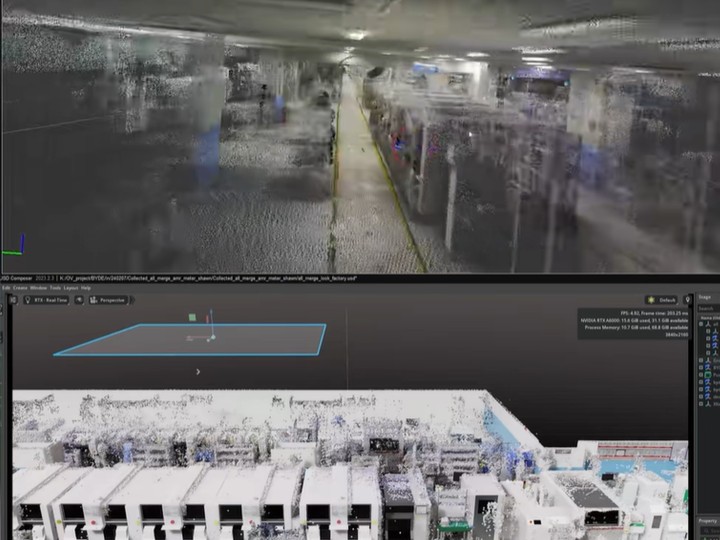Click the green square gizmo handle
This screenshot has width=720, height=540.
pyautogui.click(x=192, y=317)
